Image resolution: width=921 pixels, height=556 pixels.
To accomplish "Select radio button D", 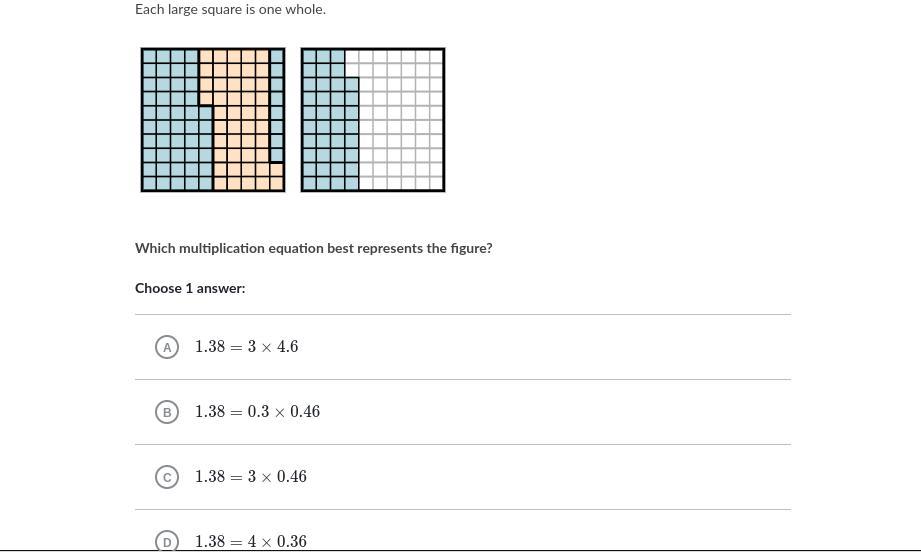I will 167,541.
